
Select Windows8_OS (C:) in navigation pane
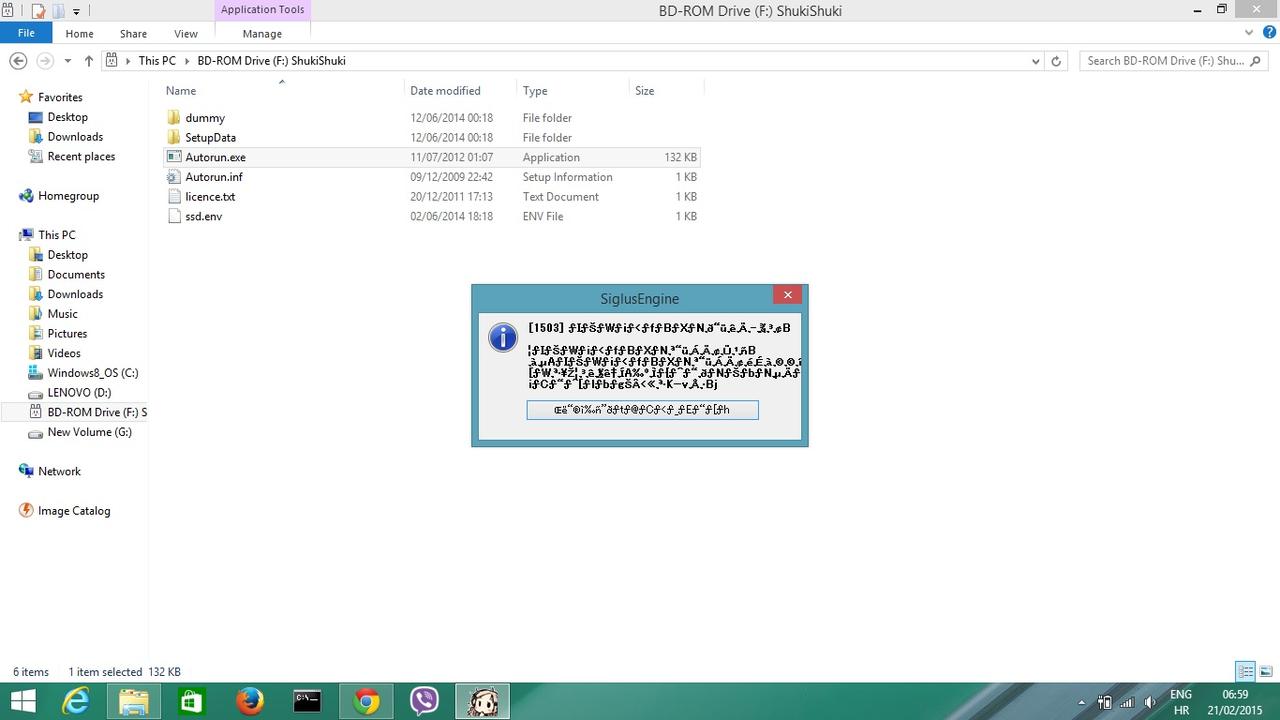click(93, 373)
